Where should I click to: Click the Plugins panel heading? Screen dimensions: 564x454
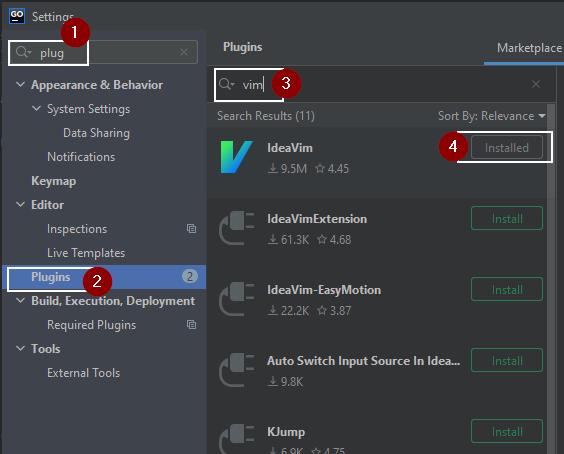click(242, 47)
